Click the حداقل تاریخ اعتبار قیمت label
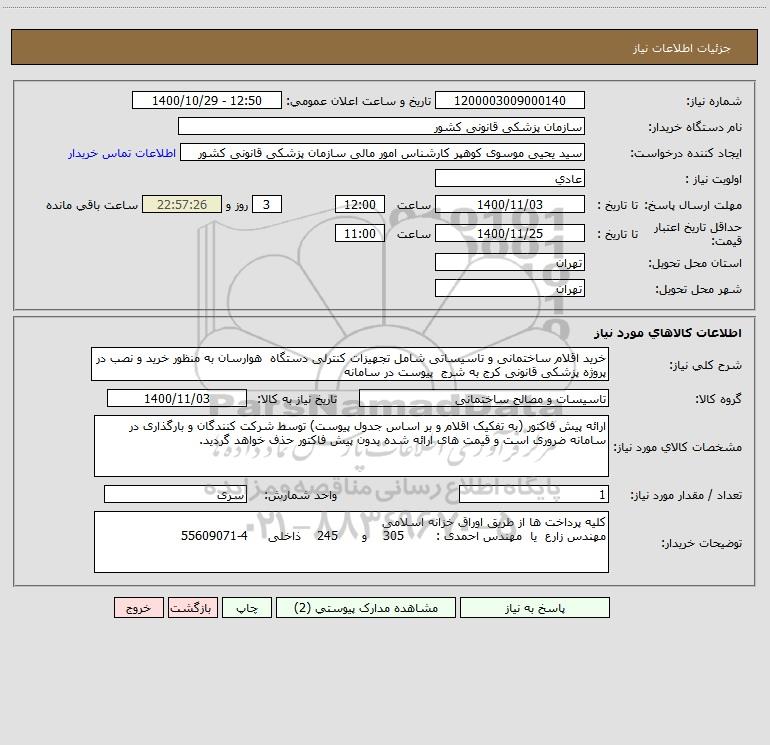Viewport: 770px width, 745px height. pos(698,234)
